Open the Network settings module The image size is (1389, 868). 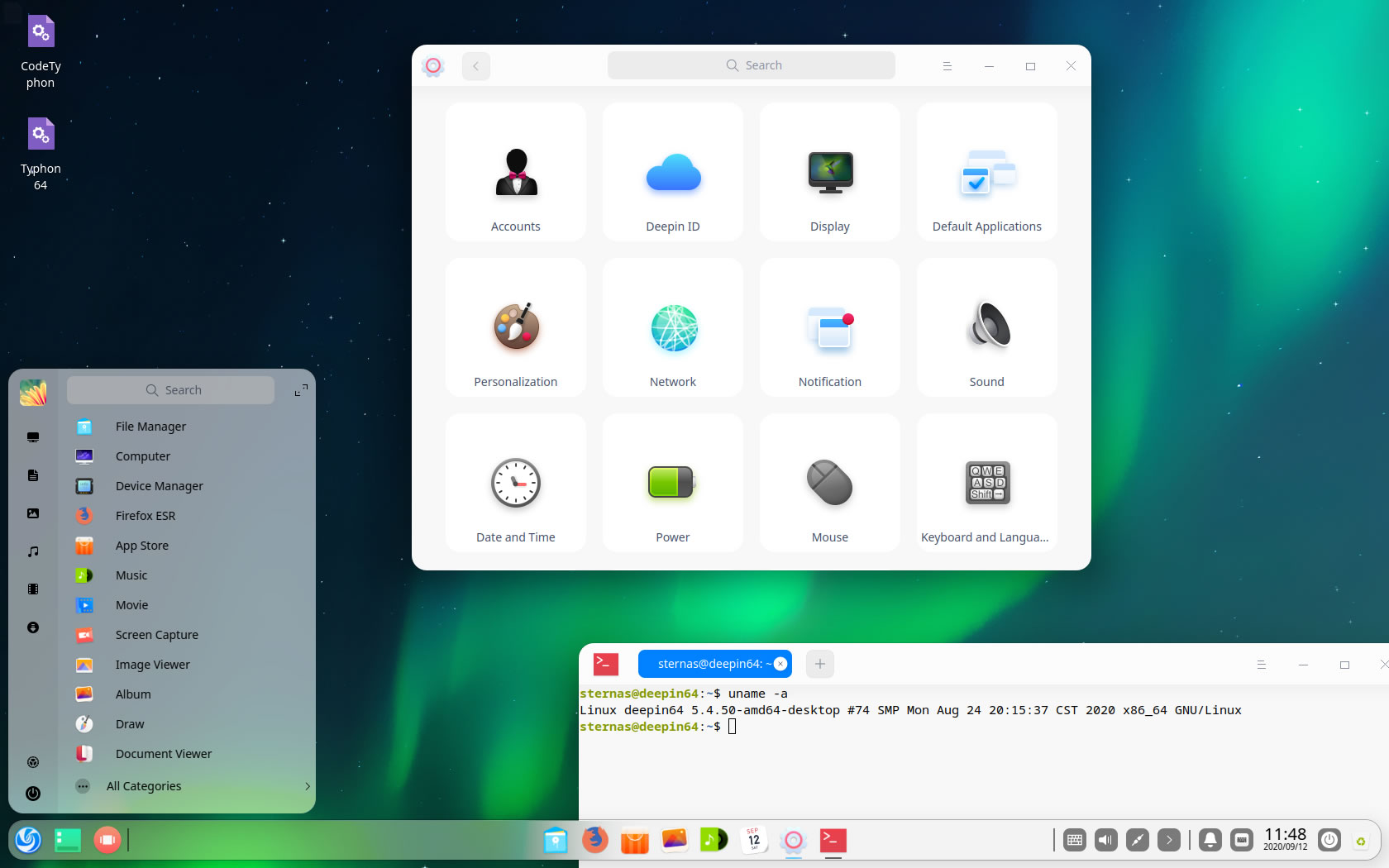[x=673, y=327]
